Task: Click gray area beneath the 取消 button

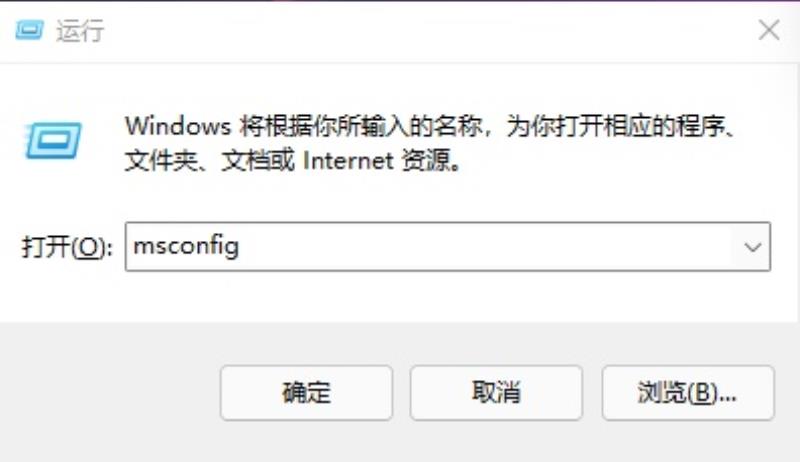Action: (x=496, y=442)
